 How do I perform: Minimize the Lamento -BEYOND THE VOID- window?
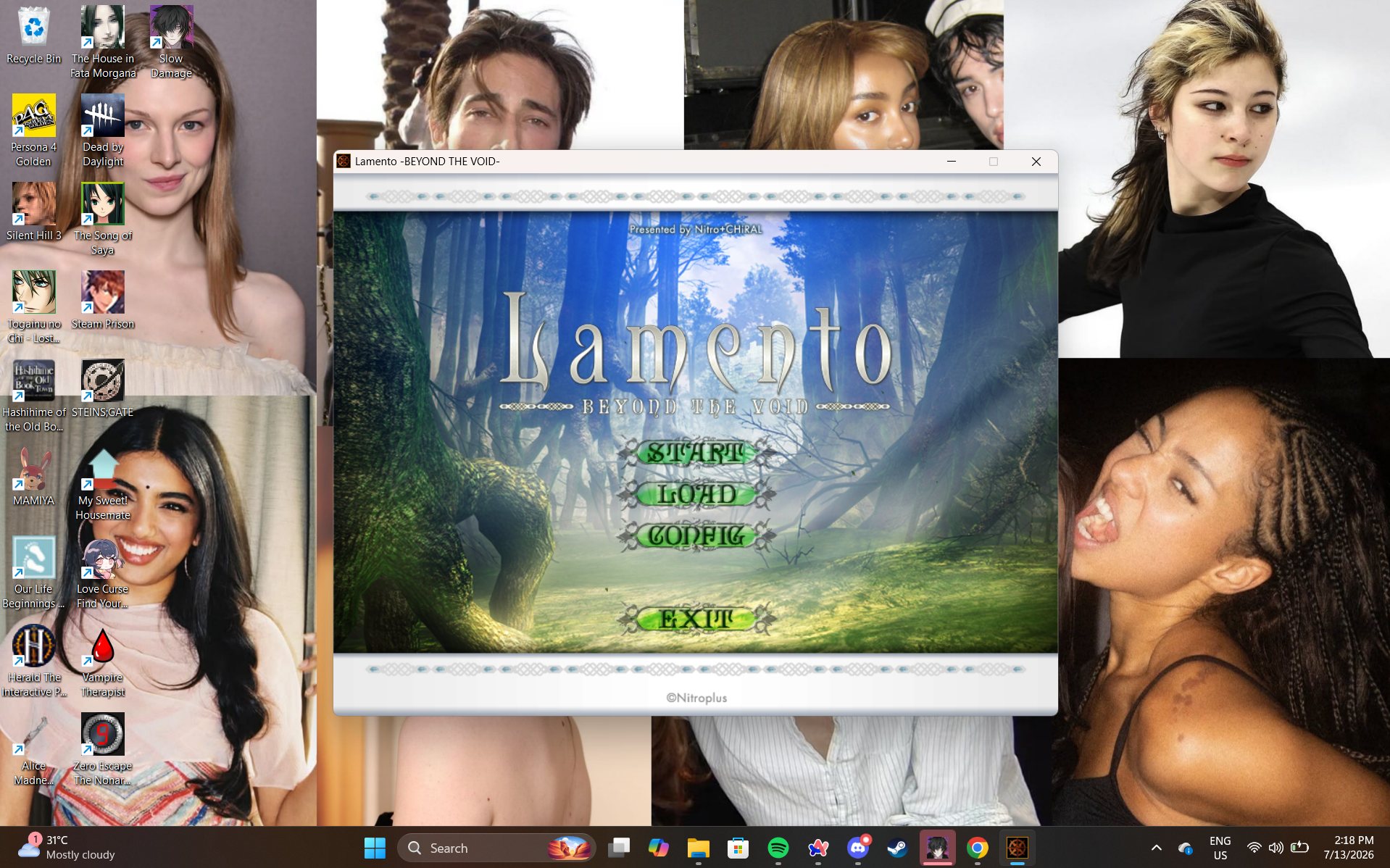pos(952,162)
